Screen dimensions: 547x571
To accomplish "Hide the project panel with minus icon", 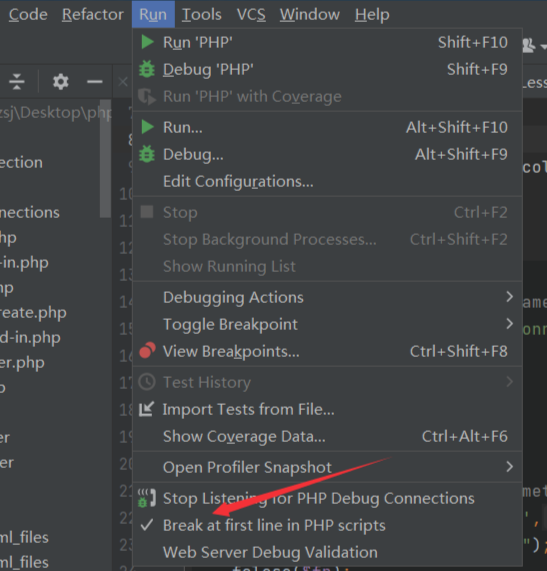I will tap(95, 81).
